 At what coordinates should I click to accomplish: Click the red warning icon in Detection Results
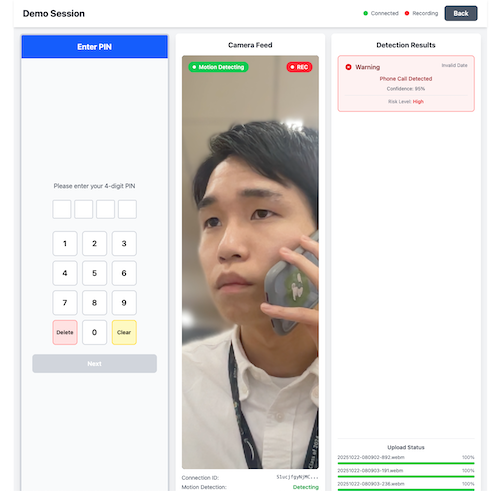[x=348, y=67]
